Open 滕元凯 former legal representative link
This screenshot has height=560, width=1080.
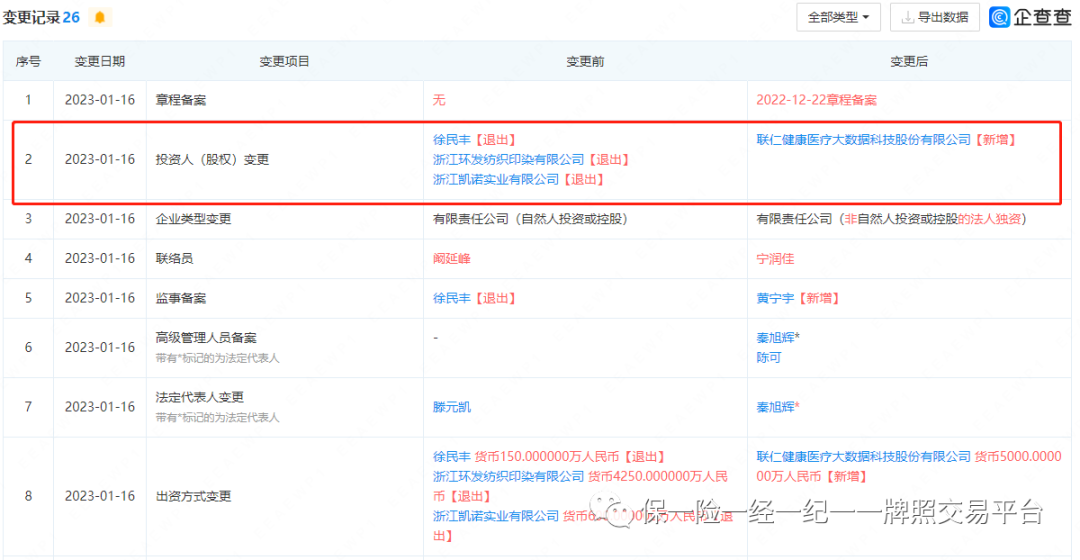click(x=452, y=407)
